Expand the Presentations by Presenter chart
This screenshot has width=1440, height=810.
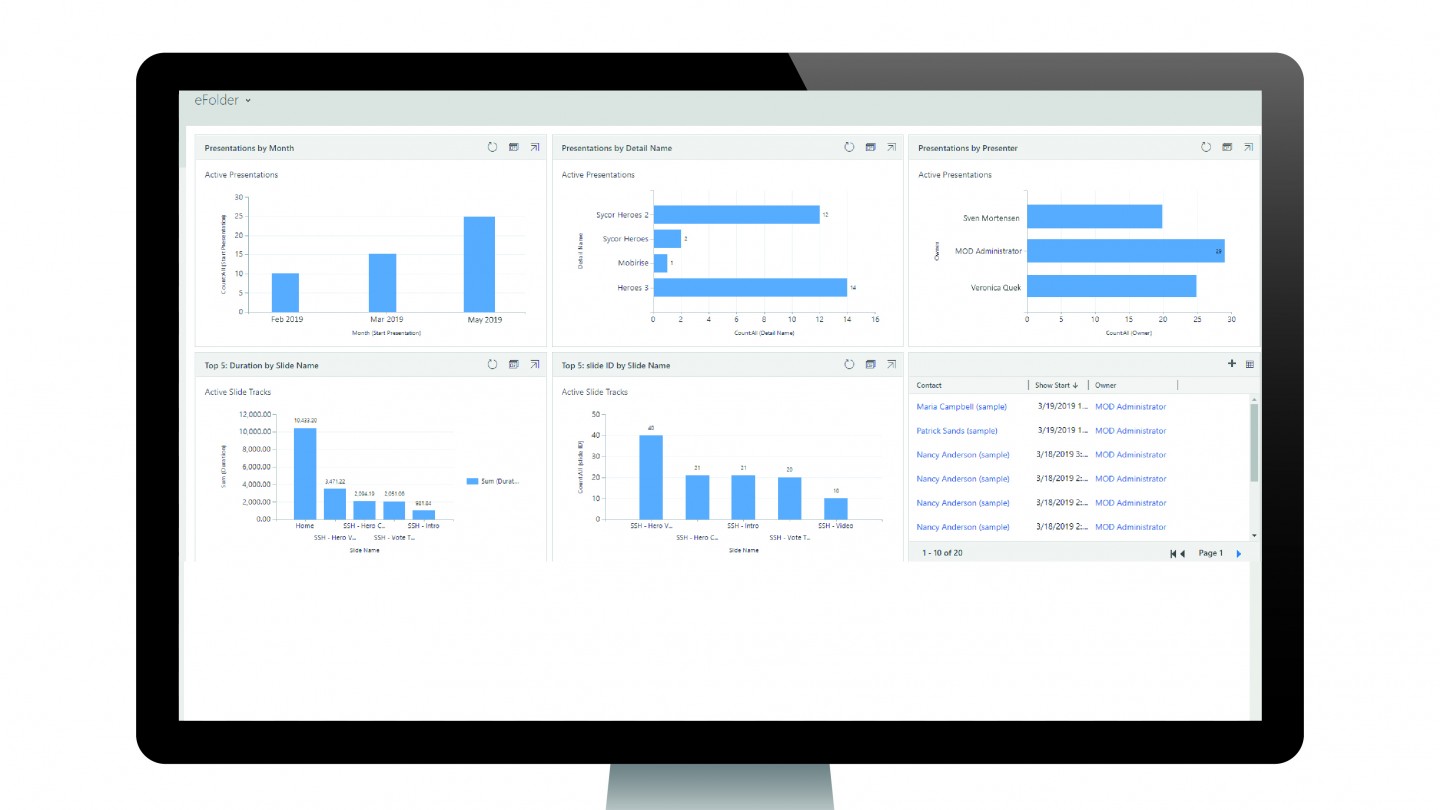pyautogui.click(x=1248, y=147)
